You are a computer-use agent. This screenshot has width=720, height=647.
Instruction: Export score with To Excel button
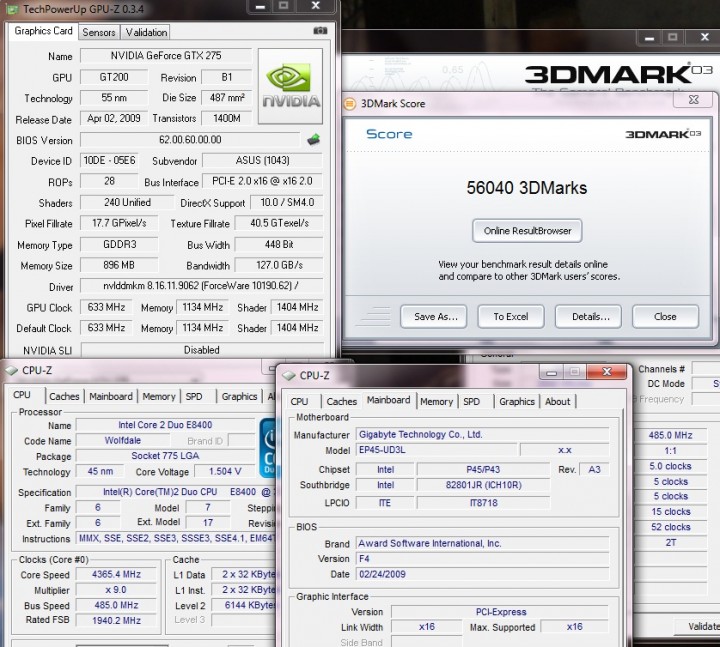511,317
